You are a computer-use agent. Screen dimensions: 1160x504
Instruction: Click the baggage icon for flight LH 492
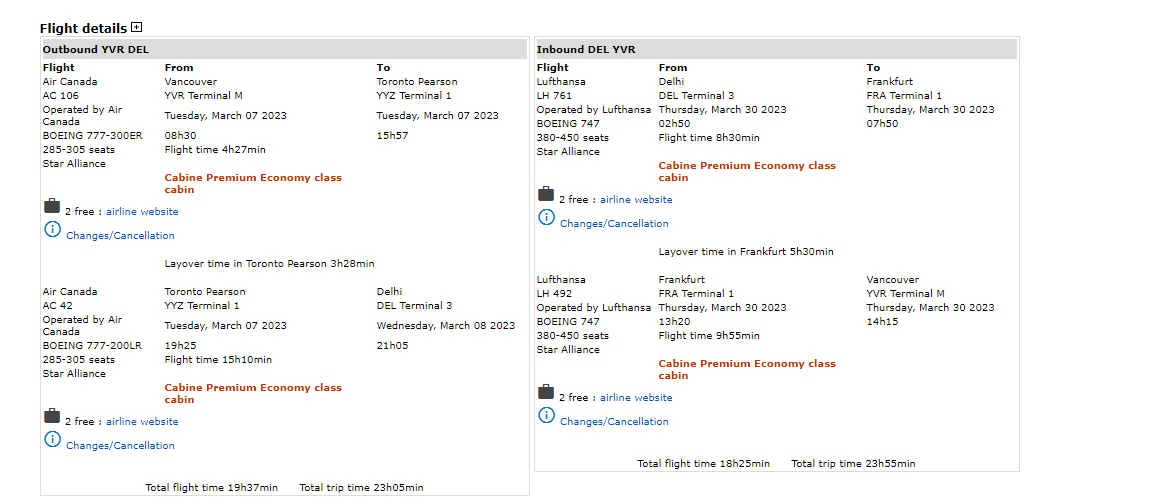(x=546, y=392)
